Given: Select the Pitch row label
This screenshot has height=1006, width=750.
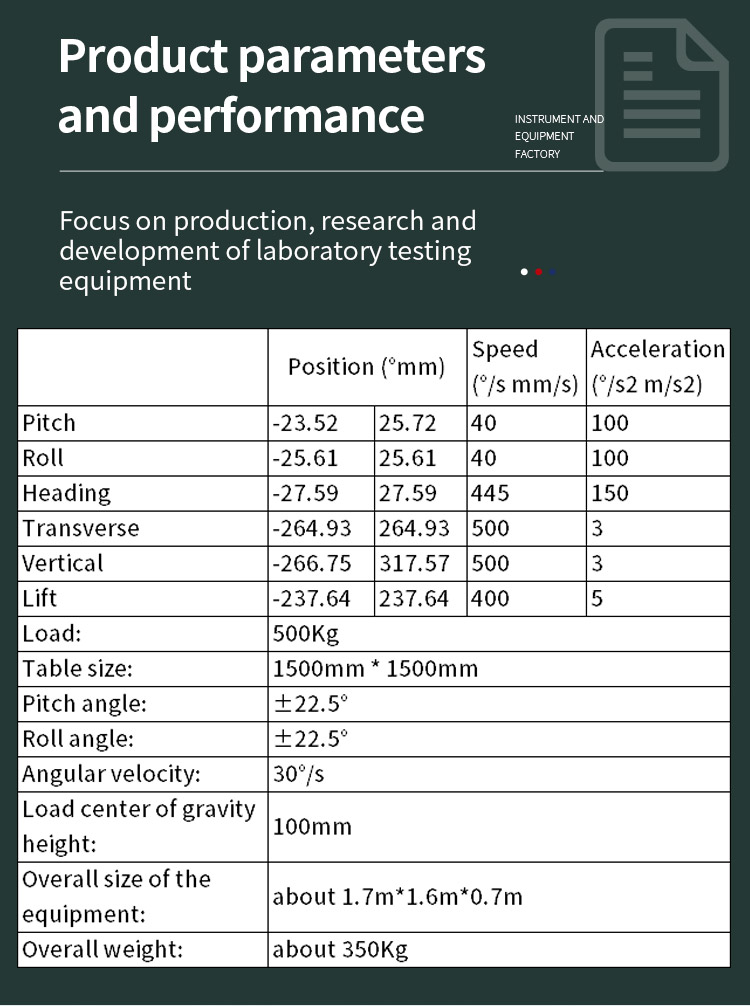Looking at the screenshot, I should [49, 423].
